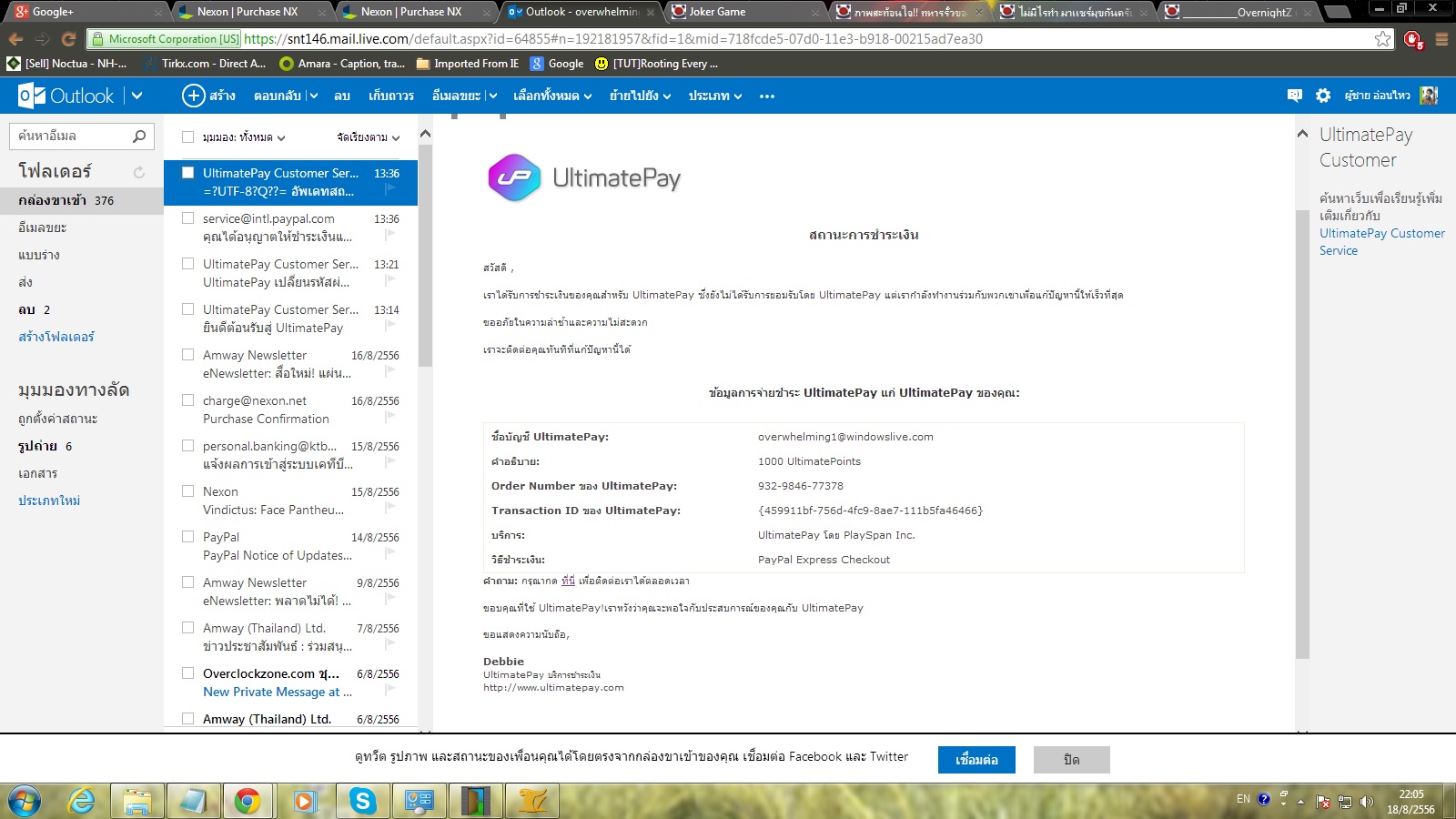Go back with Chrome's back arrow
The width and height of the screenshot is (1456, 819).
[x=15, y=39]
